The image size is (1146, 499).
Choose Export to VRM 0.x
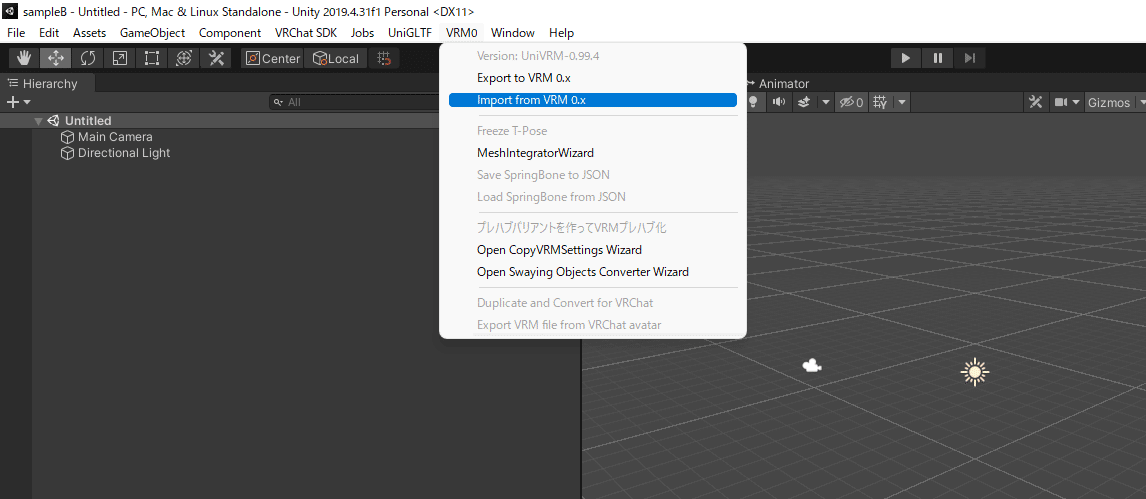point(593,77)
